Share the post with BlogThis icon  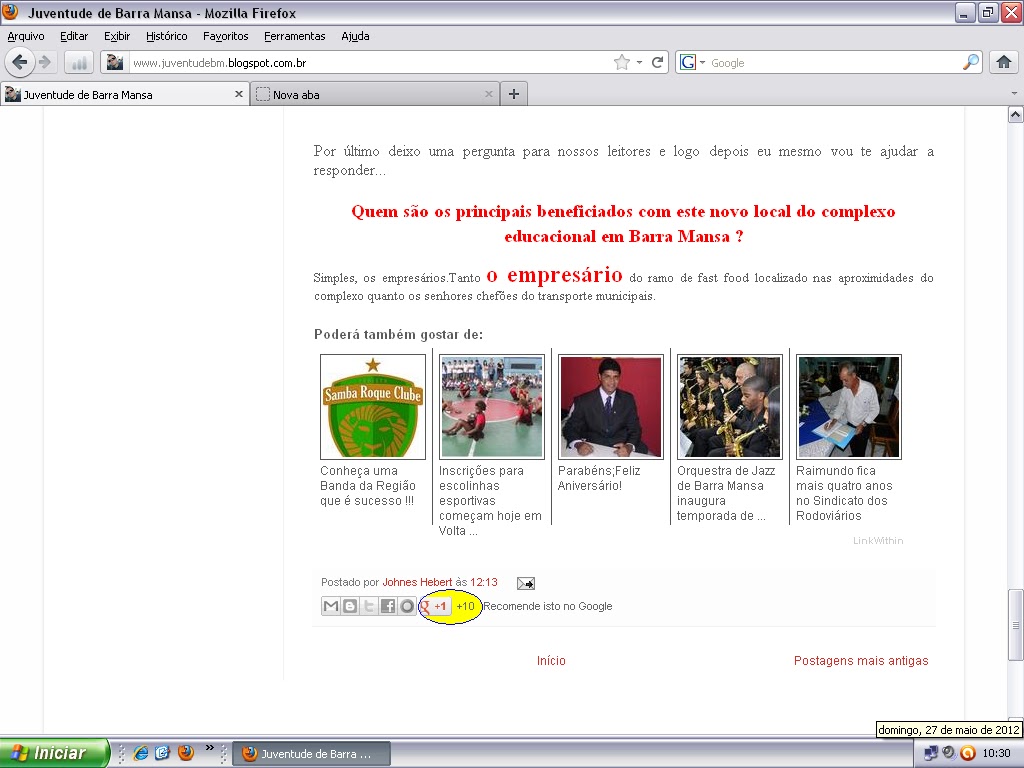click(x=350, y=606)
